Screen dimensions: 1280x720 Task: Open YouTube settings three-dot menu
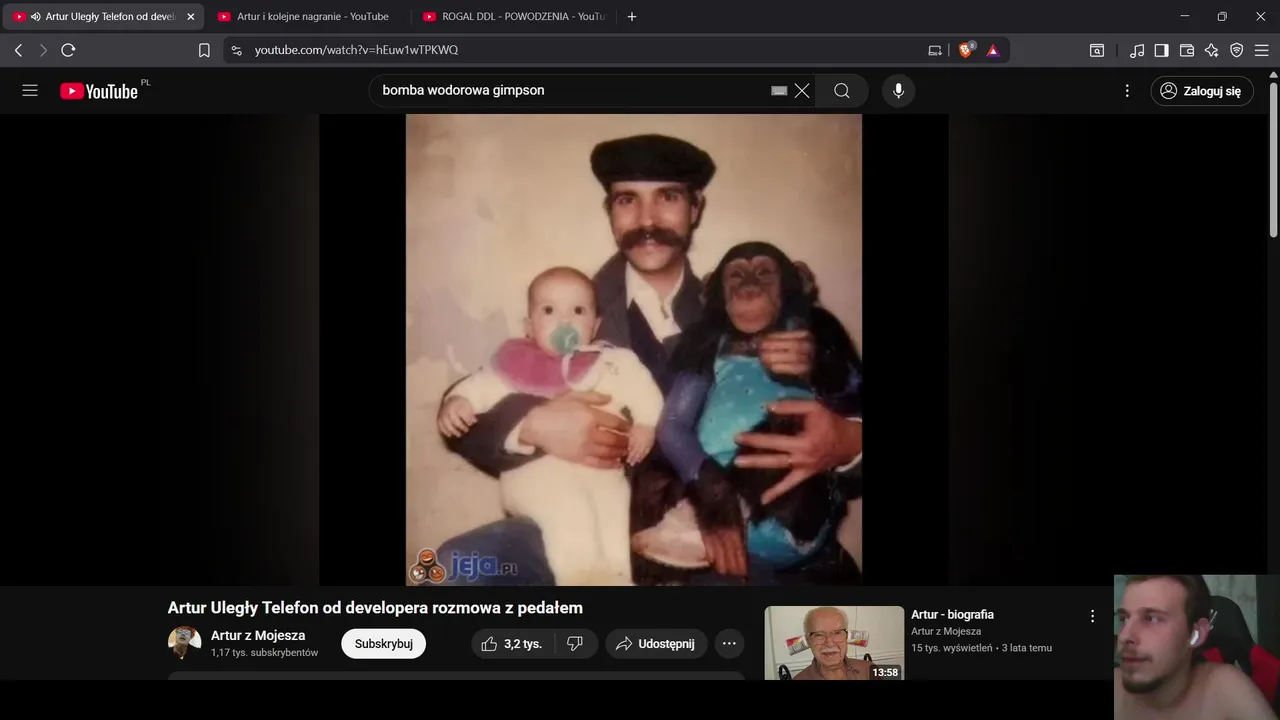tap(1127, 91)
